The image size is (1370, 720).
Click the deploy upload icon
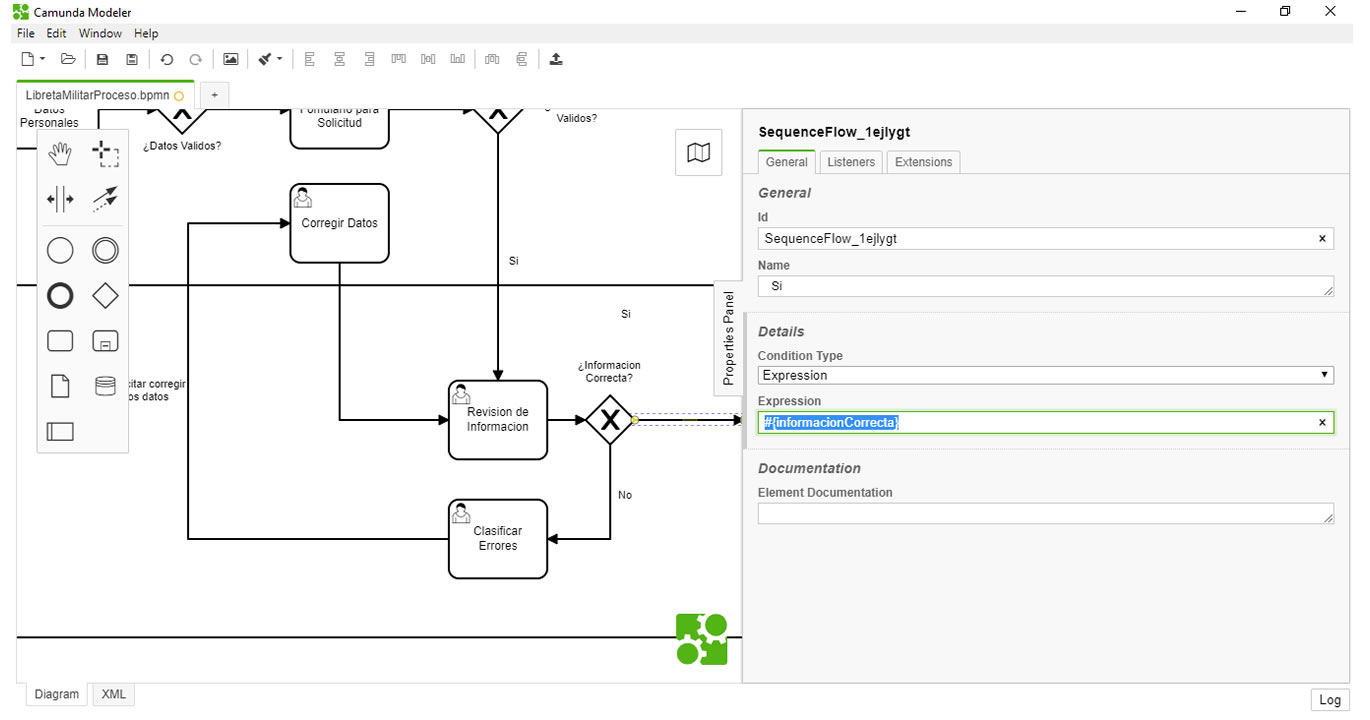pyautogui.click(x=556, y=59)
